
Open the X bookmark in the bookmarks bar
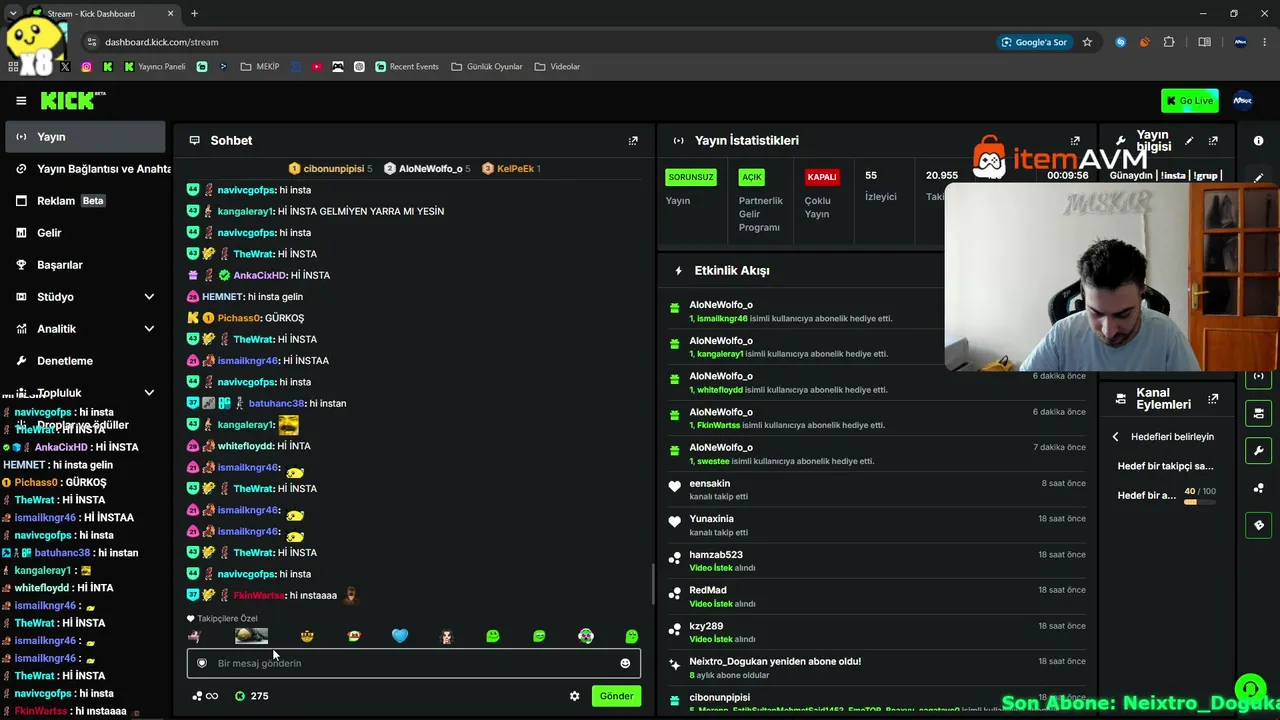(65, 67)
